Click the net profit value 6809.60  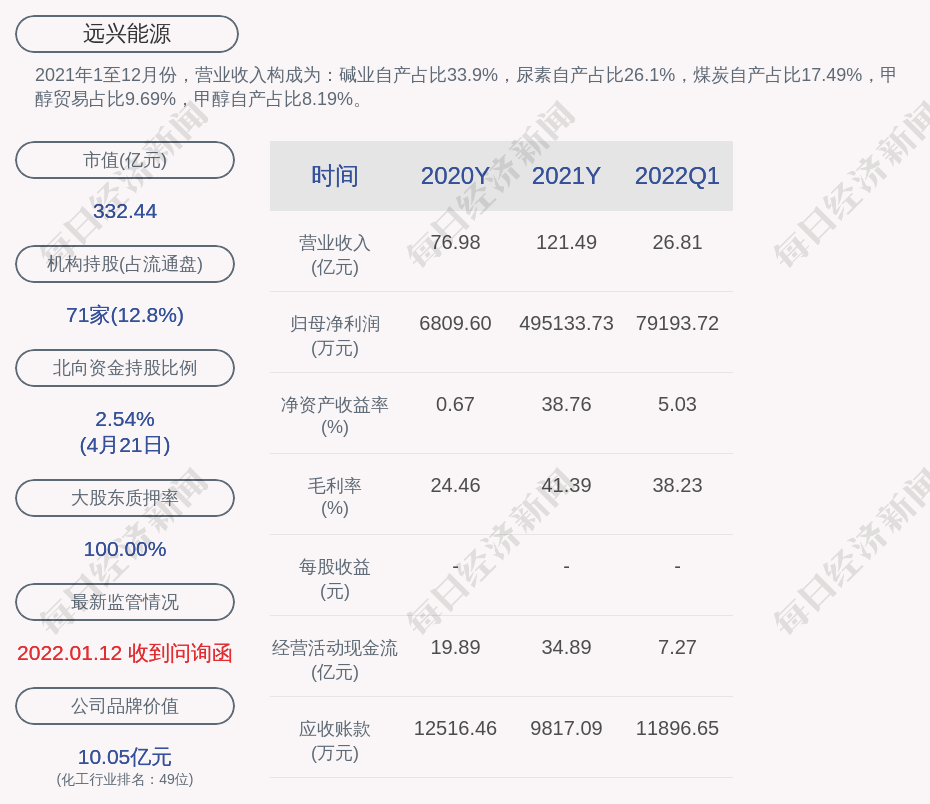coord(455,323)
